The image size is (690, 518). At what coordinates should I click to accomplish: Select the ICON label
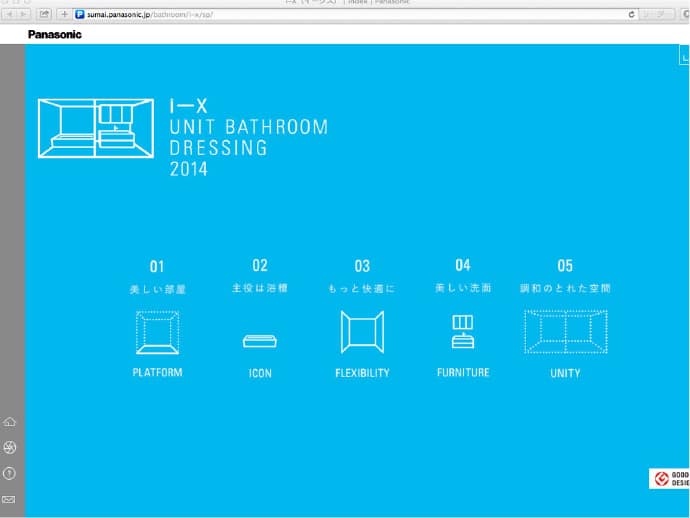[260, 373]
